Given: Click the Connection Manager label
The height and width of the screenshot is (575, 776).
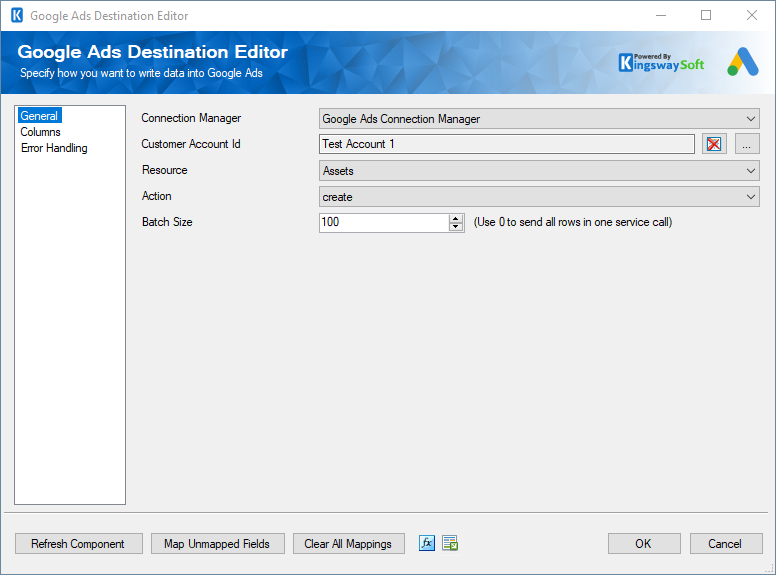Looking at the screenshot, I should [191, 118].
